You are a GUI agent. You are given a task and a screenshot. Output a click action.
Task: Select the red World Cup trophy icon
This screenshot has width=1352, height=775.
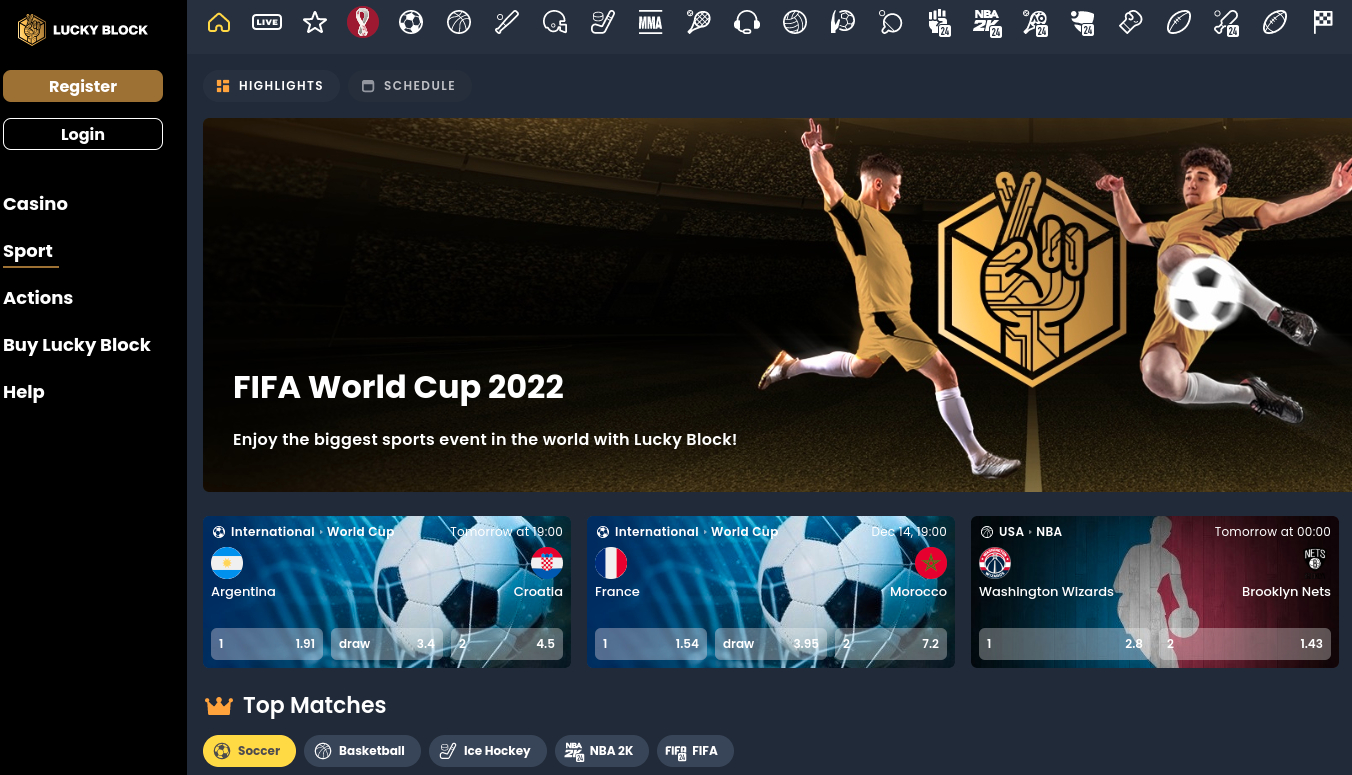(363, 22)
